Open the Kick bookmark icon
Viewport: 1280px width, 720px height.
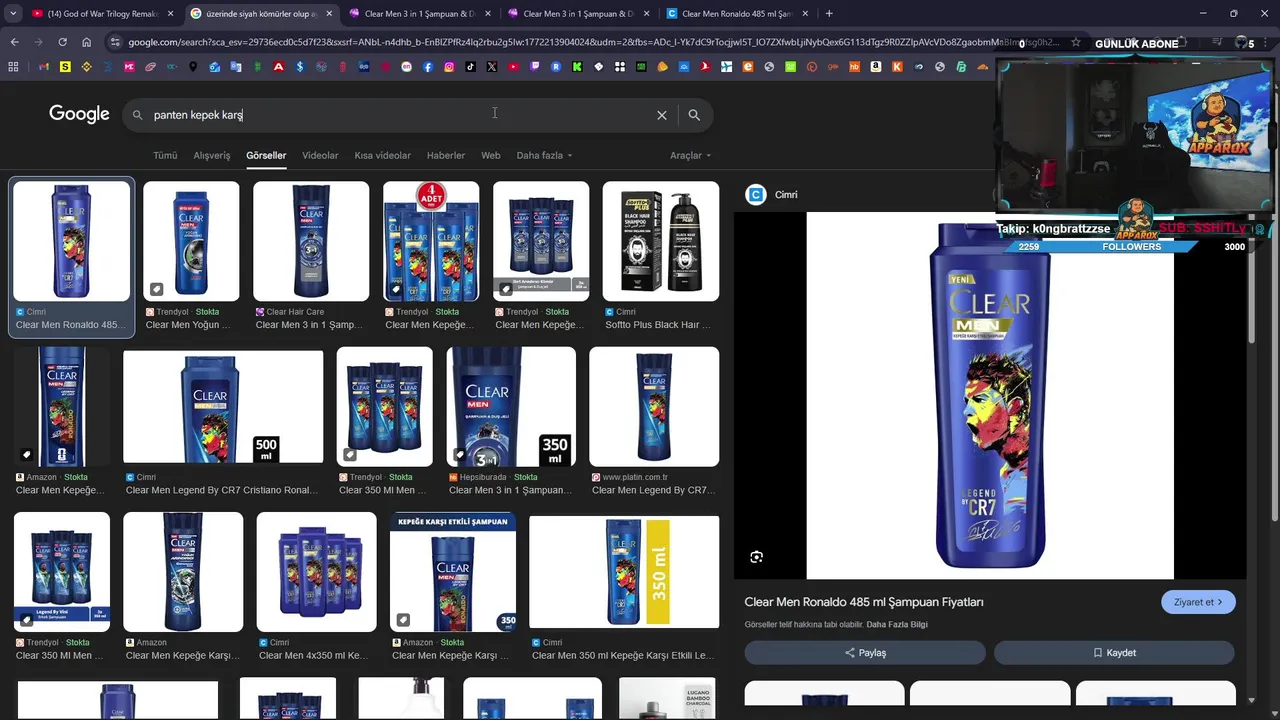(x=577, y=67)
